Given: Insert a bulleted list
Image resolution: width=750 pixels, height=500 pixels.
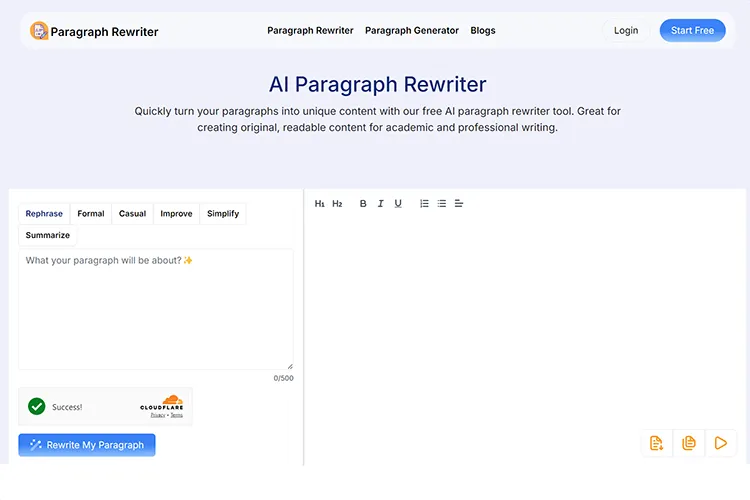Looking at the screenshot, I should click(441, 204).
